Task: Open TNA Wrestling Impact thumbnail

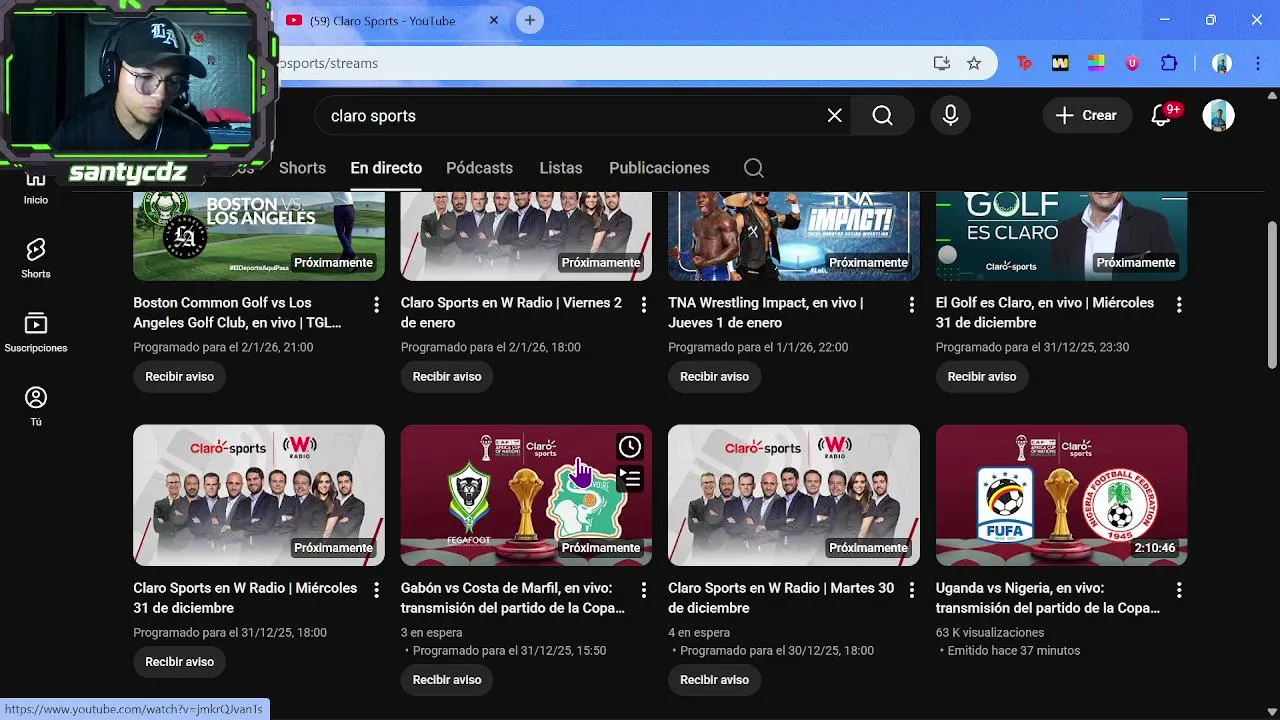Action: point(794,236)
